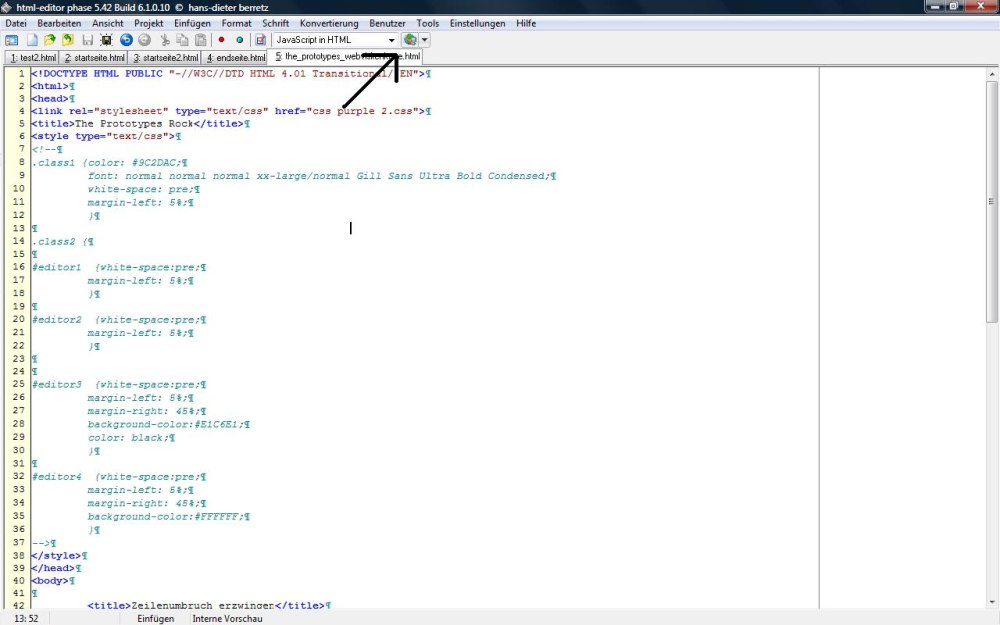This screenshot has height=625, width=1000.
Task: Click the cursor position 13: 52 in status bar
Action: (26, 619)
